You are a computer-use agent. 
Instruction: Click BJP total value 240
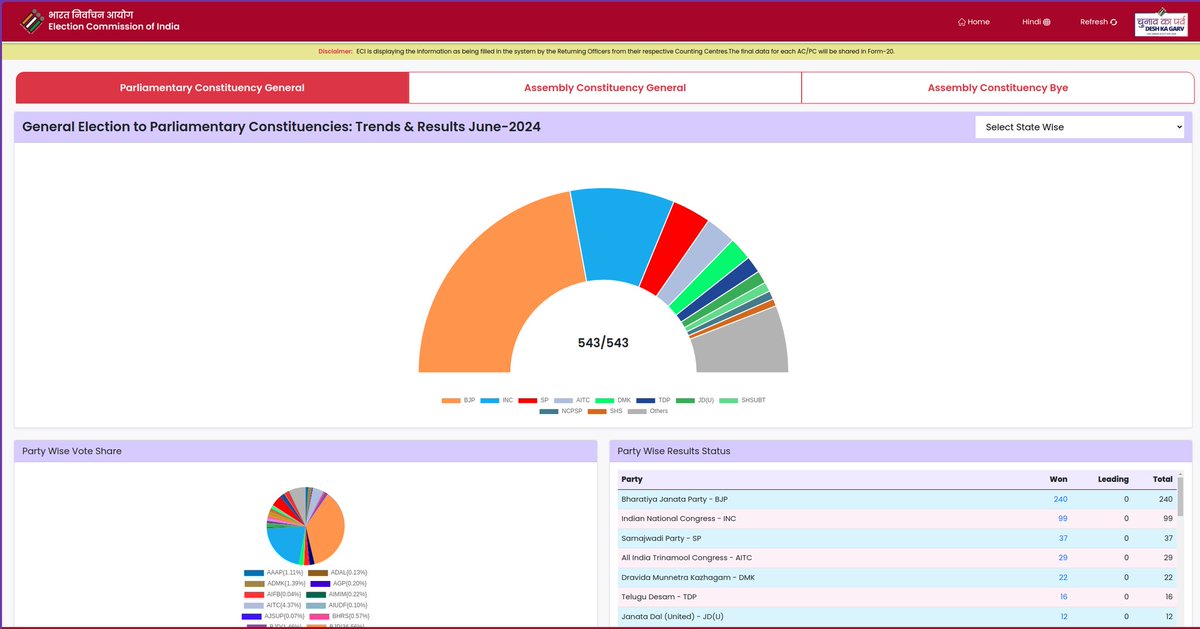[1165, 499]
